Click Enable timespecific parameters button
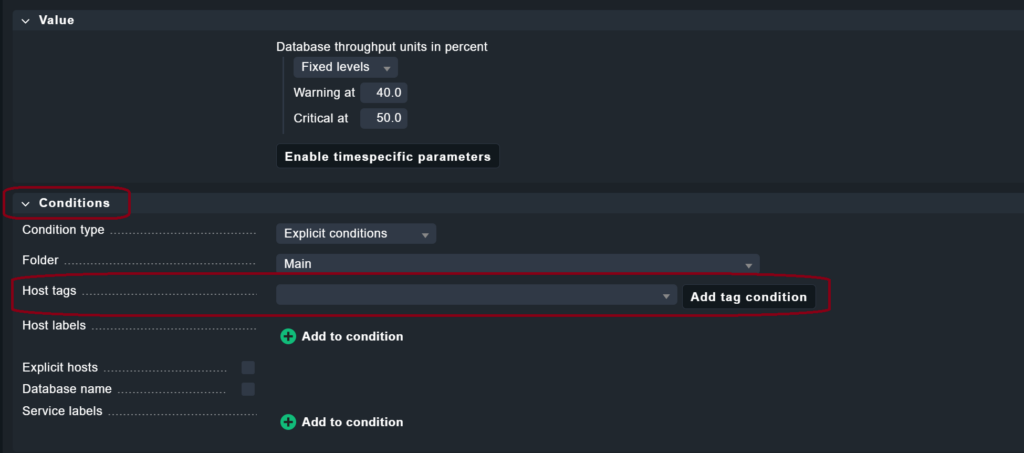Viewport: 1024px width, 453px height. click(387, 157)
